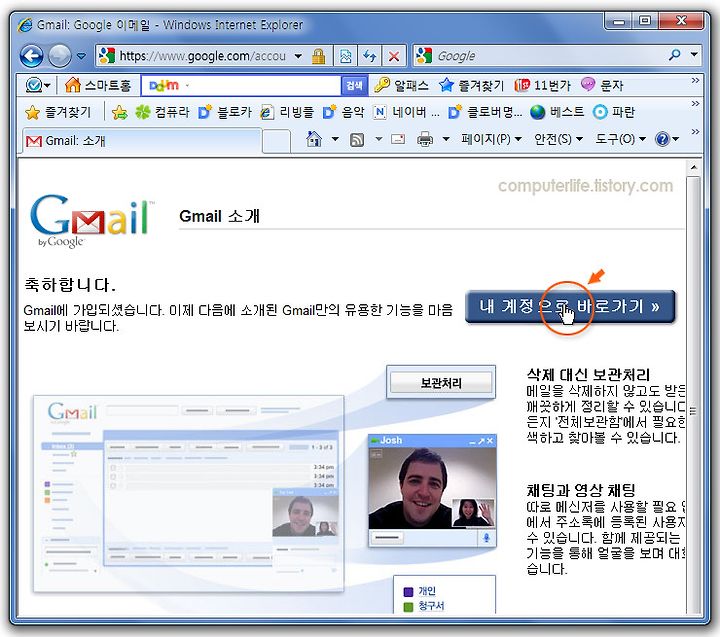This screenshot has width=720, height=637.
Task: Open the 블로카 bookmark
Action: click(x=225, y=112)
